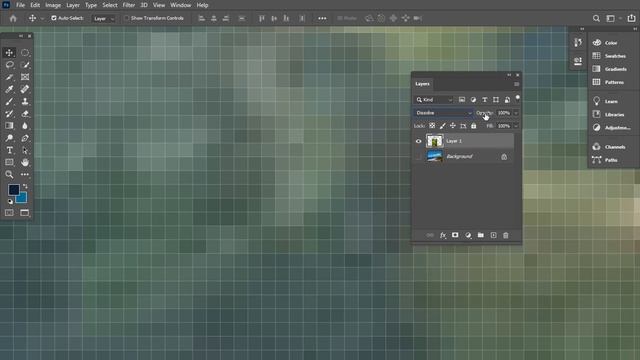
Task: Open the Dissolve blend mode dropdown
Action: [443, 113]
